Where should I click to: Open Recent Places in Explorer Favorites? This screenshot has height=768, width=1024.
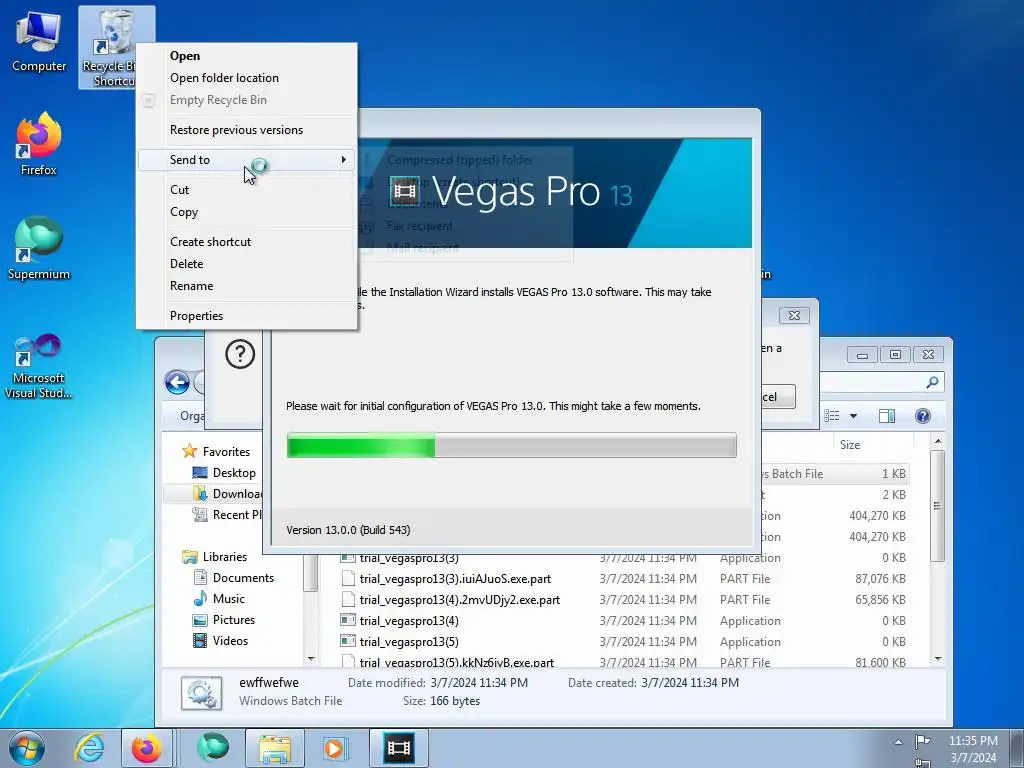pyautogui.click(x=229, y=515)
